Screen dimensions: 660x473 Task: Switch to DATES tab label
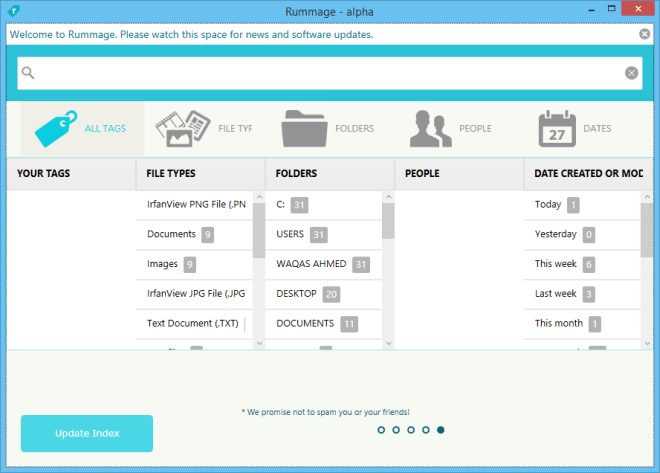click(x=597, y=128)
